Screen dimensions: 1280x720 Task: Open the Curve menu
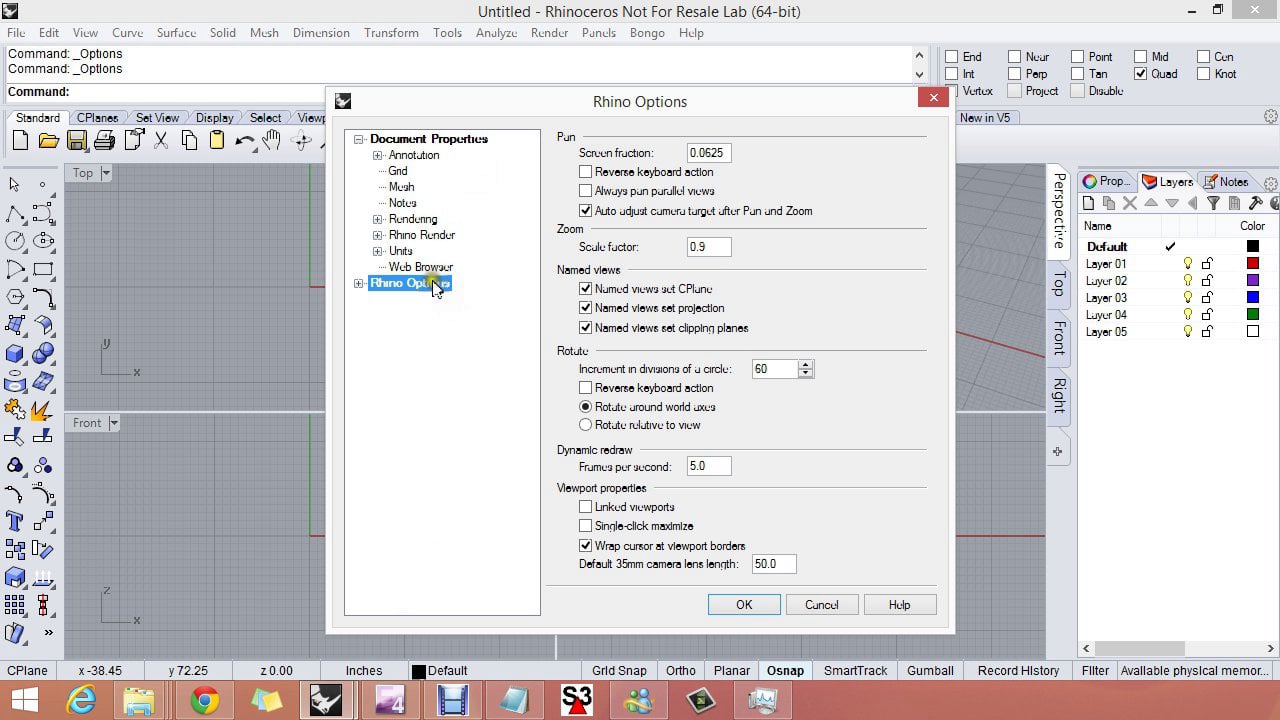point(127,33)
